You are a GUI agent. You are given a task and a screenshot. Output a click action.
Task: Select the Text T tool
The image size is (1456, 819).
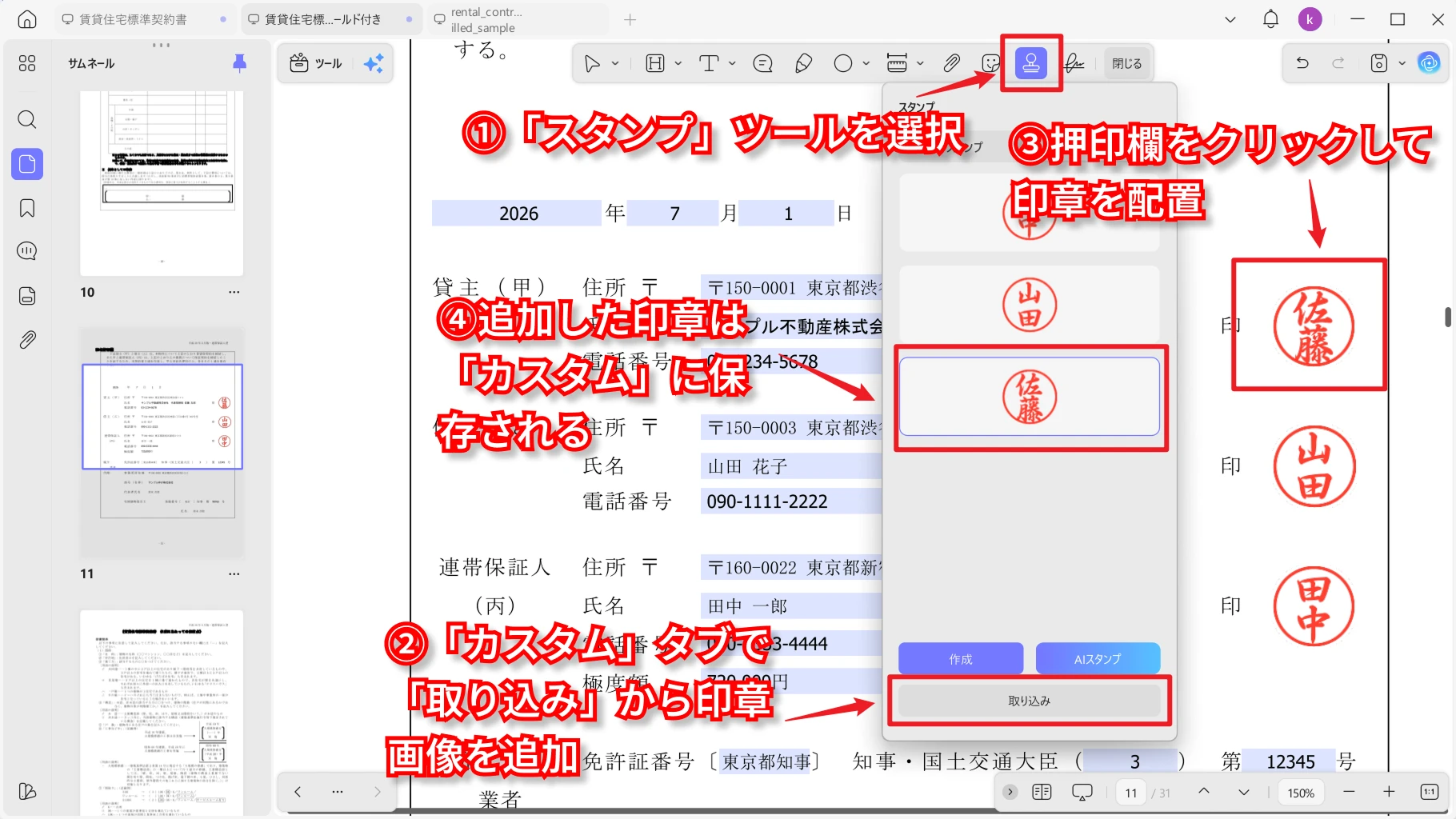click(709, 63)
